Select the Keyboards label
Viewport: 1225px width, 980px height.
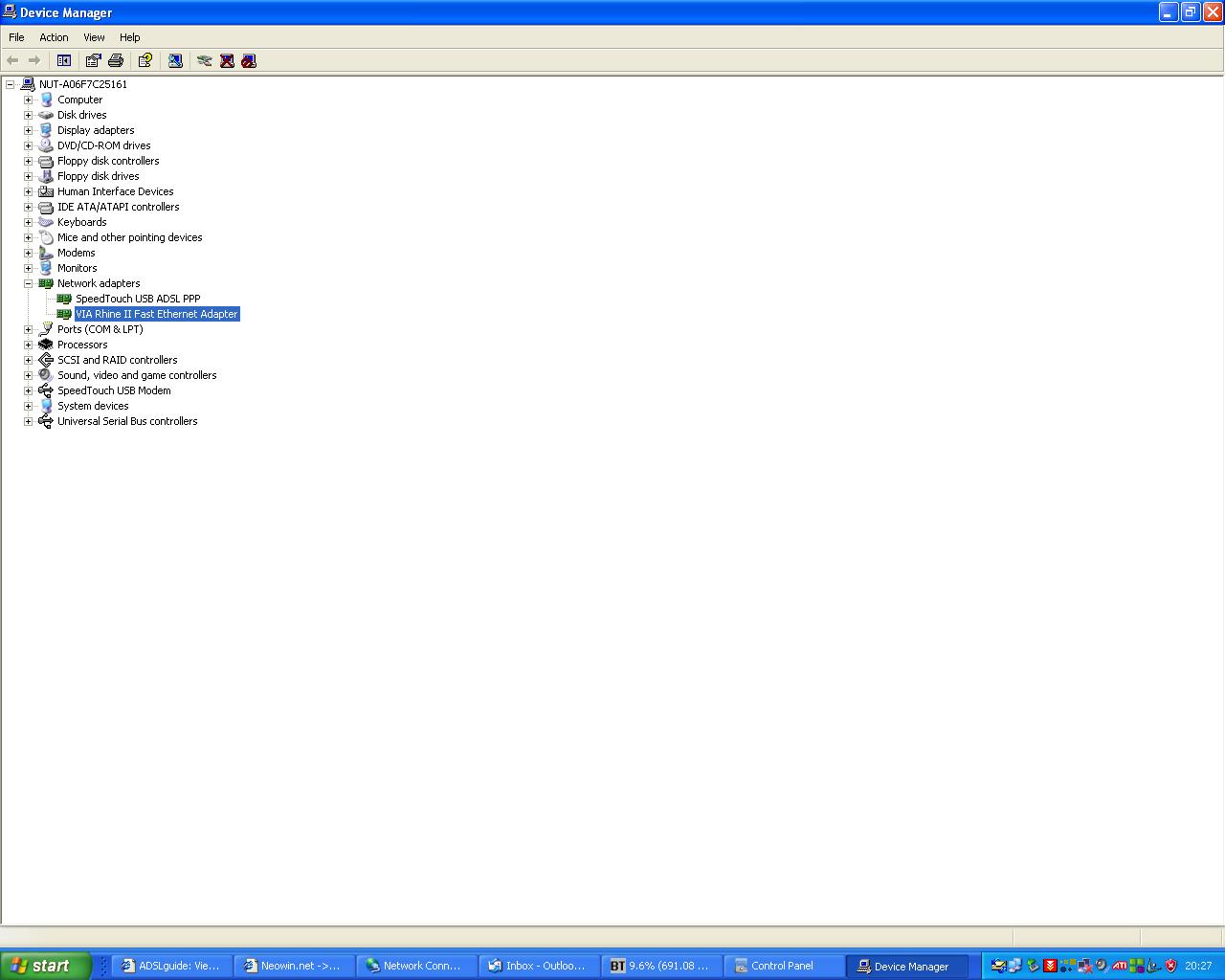tap(82, 222)
